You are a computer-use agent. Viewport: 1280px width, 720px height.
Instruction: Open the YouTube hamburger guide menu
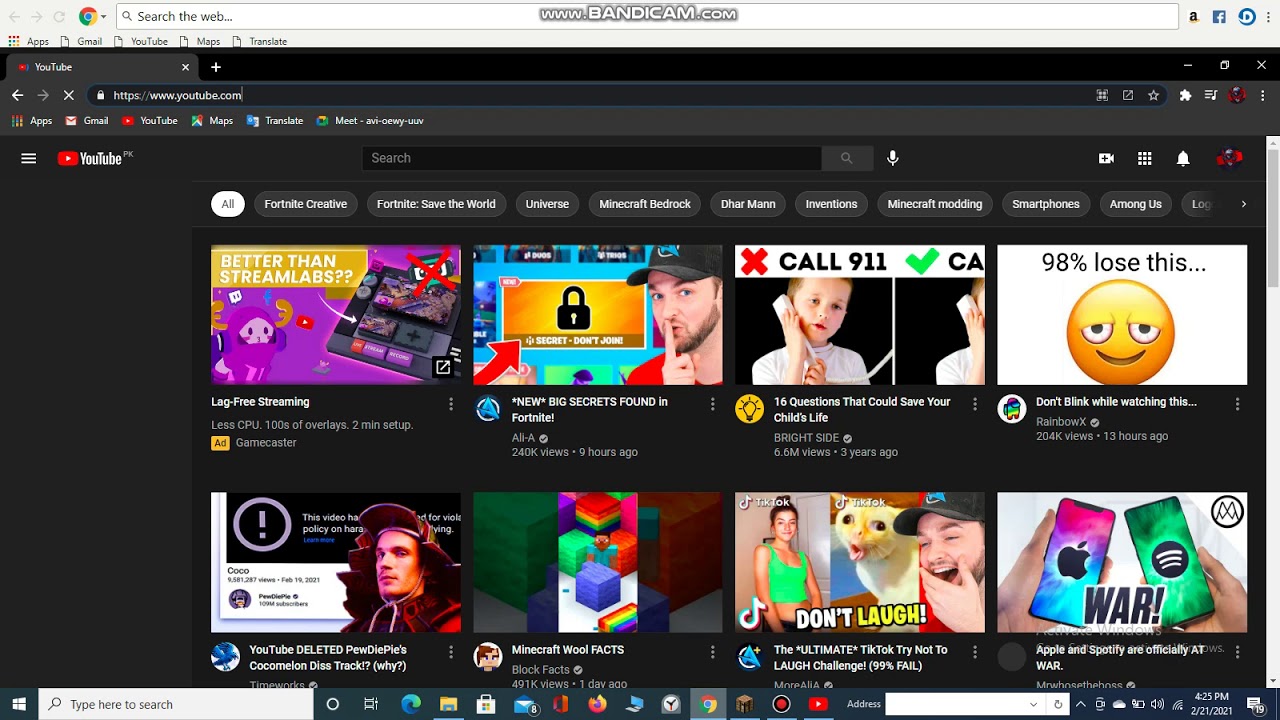pyautogui.click(x=29, y=158)
